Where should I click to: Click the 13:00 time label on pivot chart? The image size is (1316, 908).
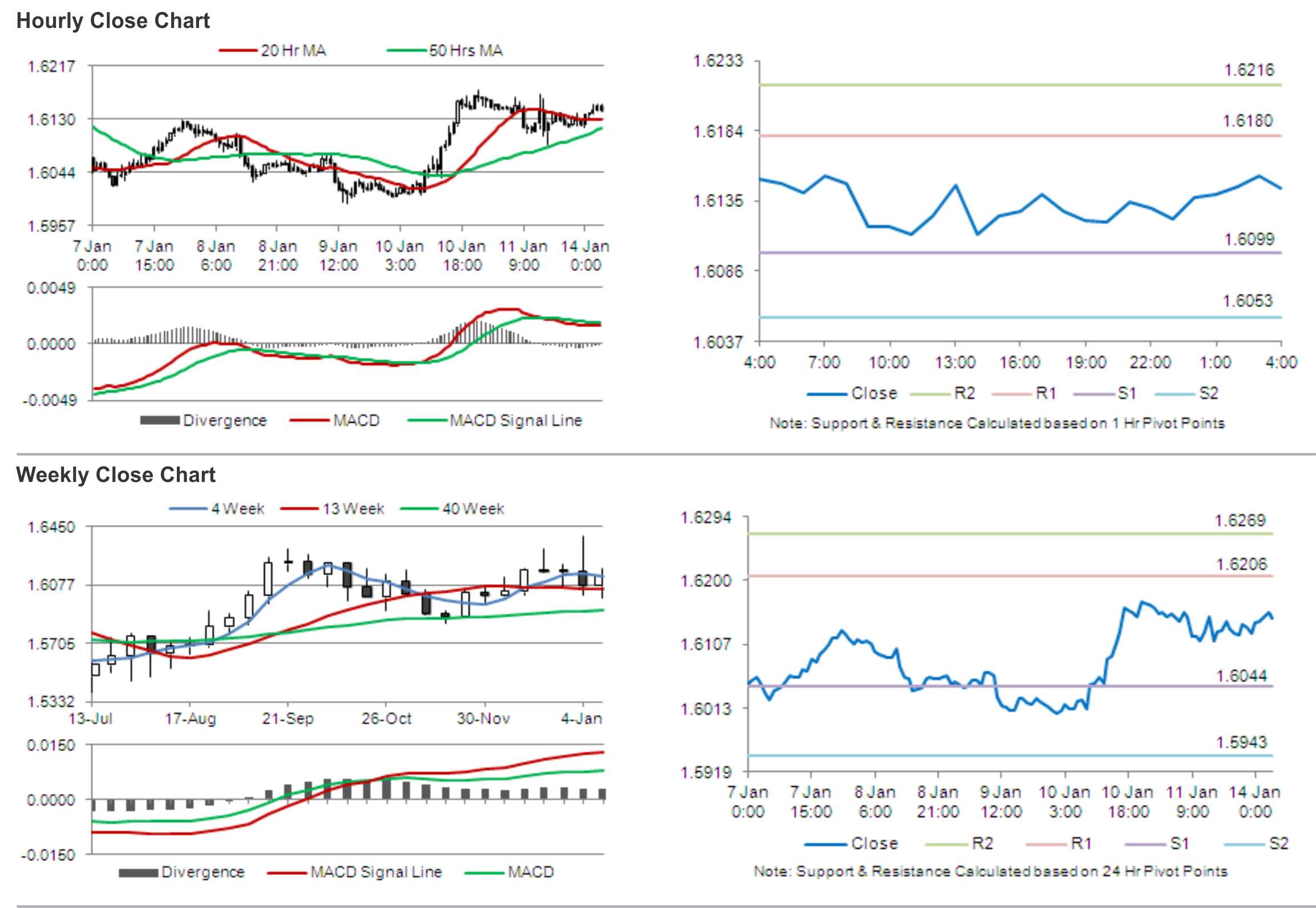(955, 362)
